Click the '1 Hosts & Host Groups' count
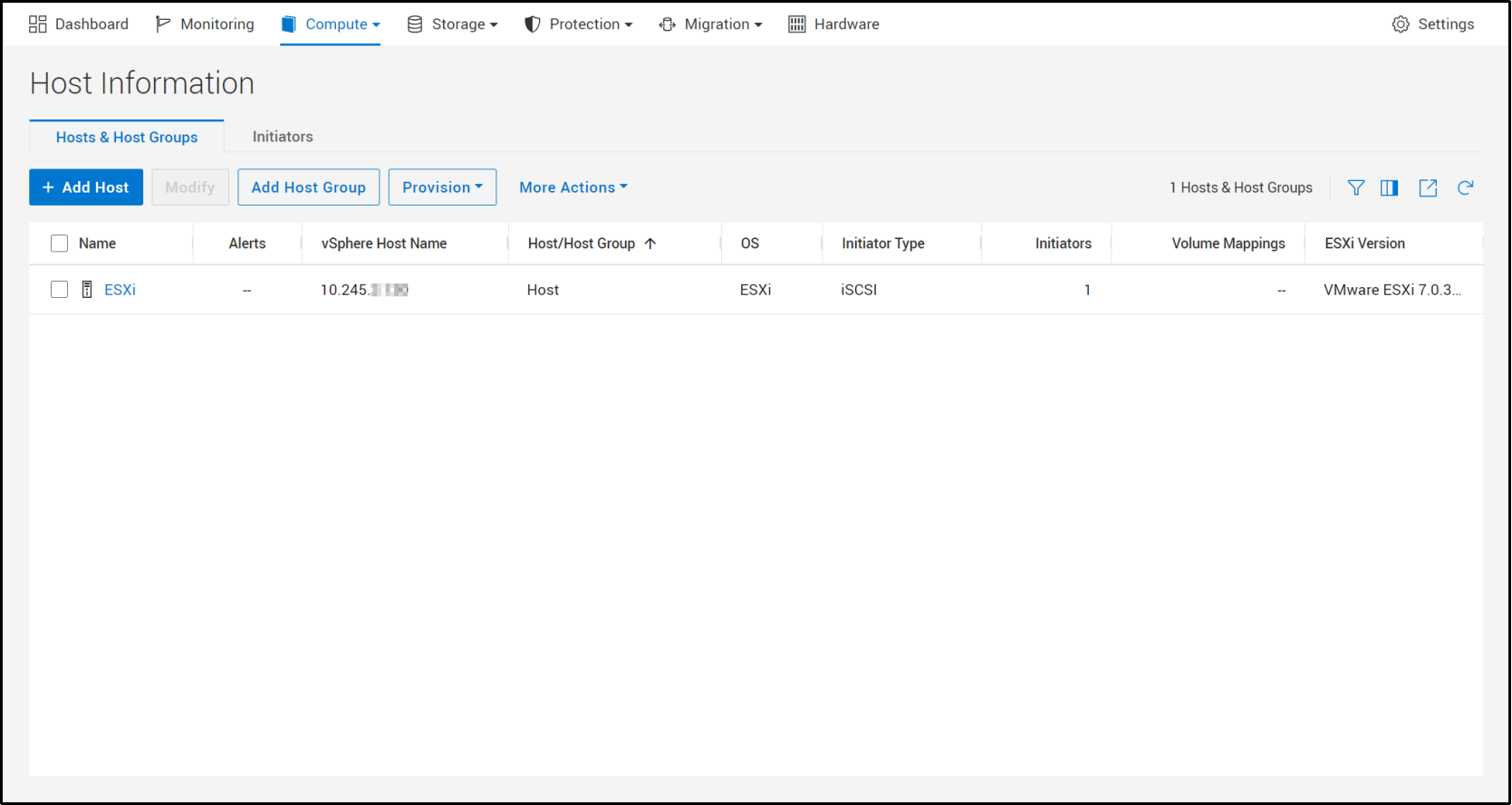Image resolution: width=1512 pixels, height=805 pixels. tap(1241, 187)
